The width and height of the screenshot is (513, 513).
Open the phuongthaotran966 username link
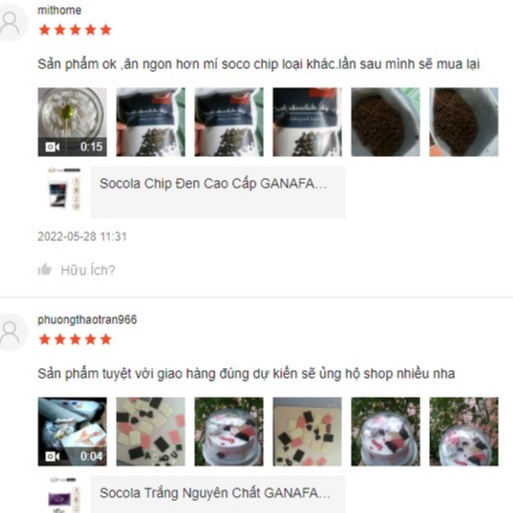[x=87, y=320]
